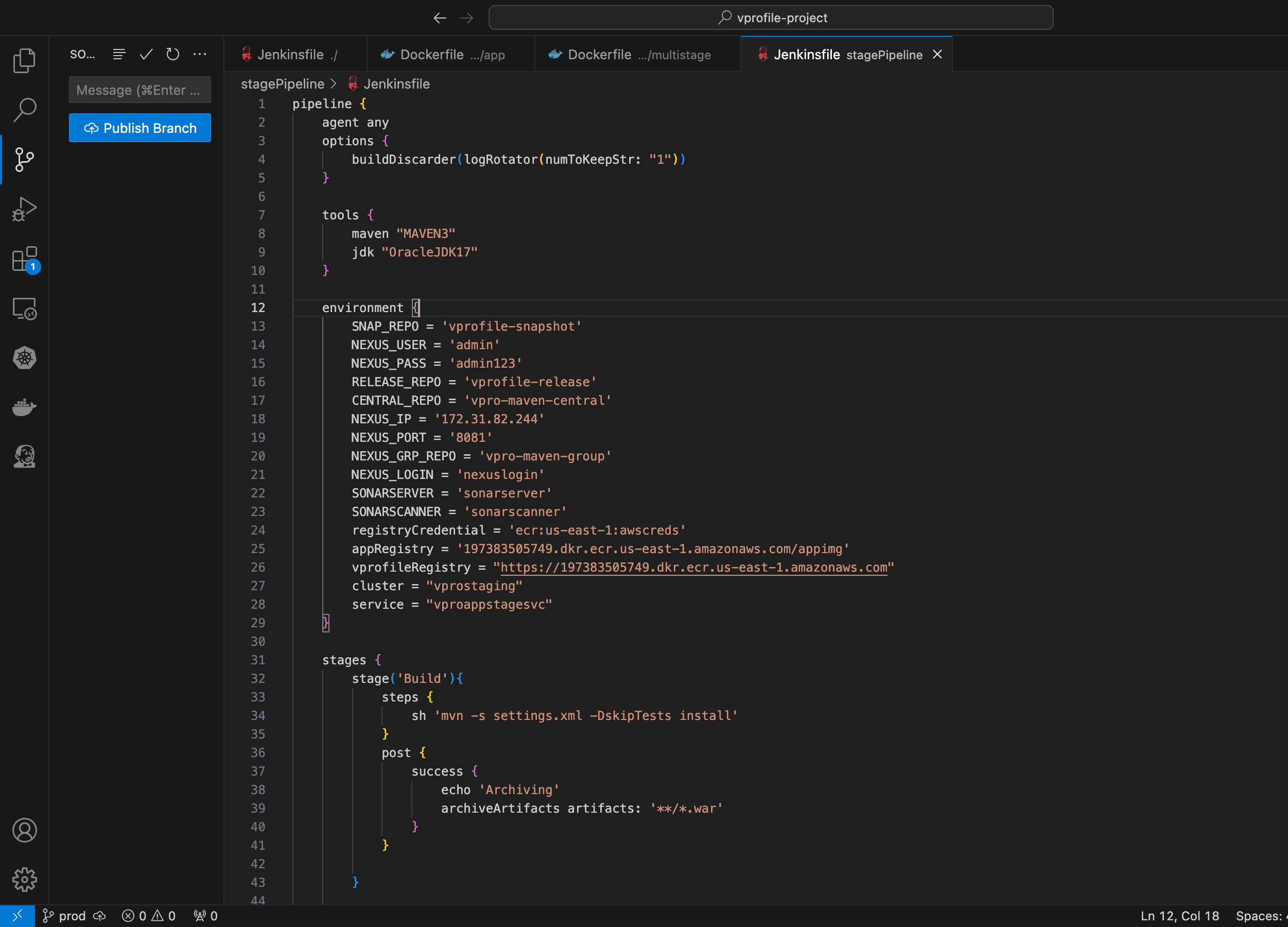Open Run and Debug view
1288x927 pixels.
coord(24,209)
